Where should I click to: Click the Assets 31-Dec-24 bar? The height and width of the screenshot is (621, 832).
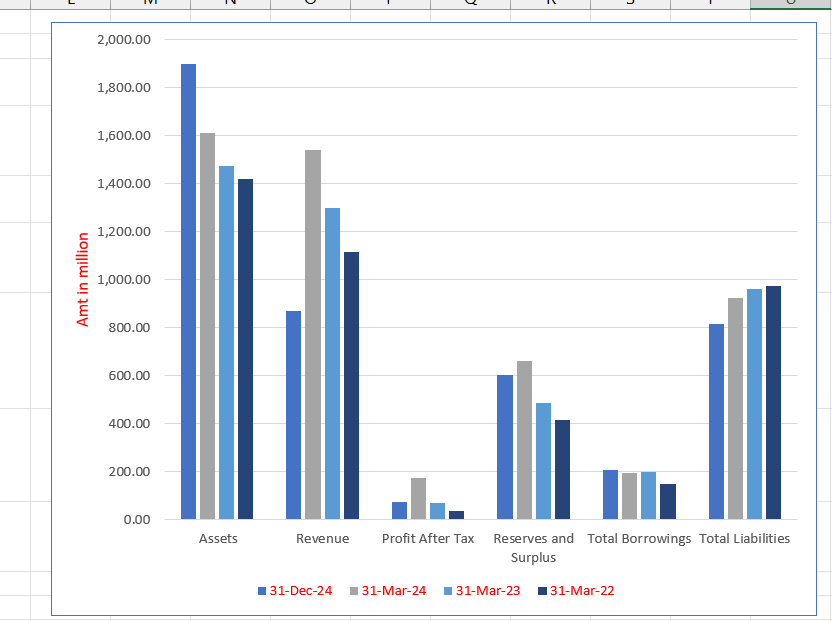(x=188, y=292)
